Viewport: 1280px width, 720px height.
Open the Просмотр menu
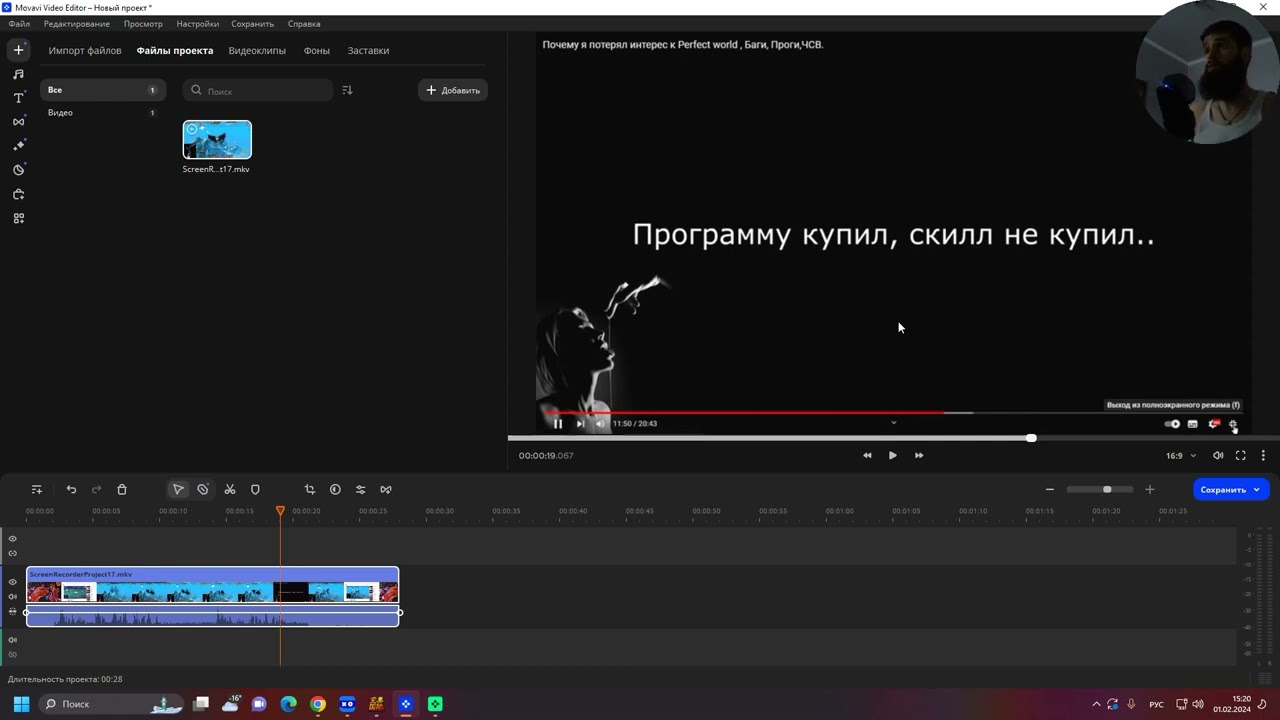(x=143, y=23)
